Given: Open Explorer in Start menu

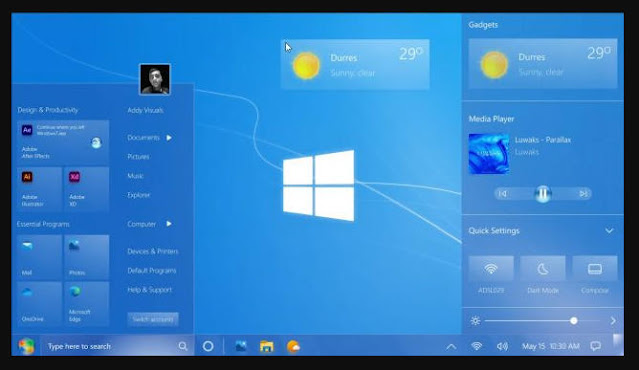Looking at the screenshot, I should coord(139,195).
